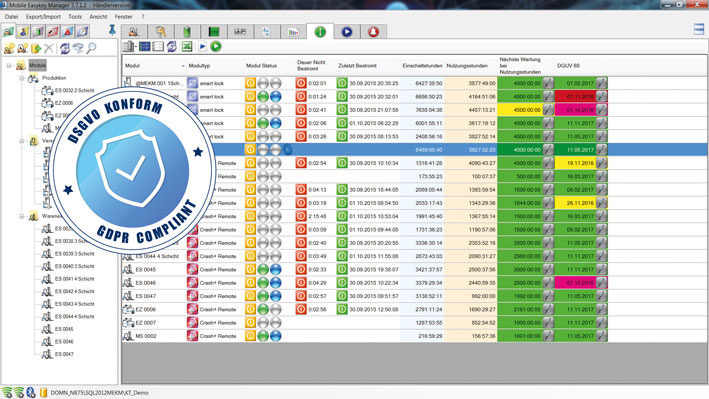Sort by DGUV 68 column header
The width and height of the screenshot is (709, 399).
(x=581, y=66)
